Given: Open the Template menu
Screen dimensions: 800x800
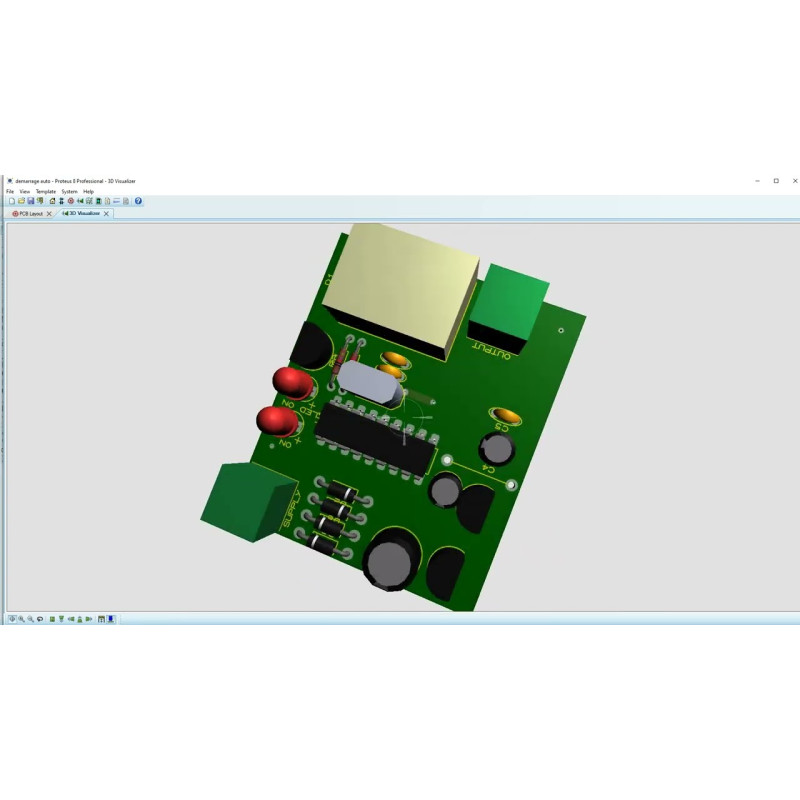Looking at the screenshot, I should pos(46,191).
